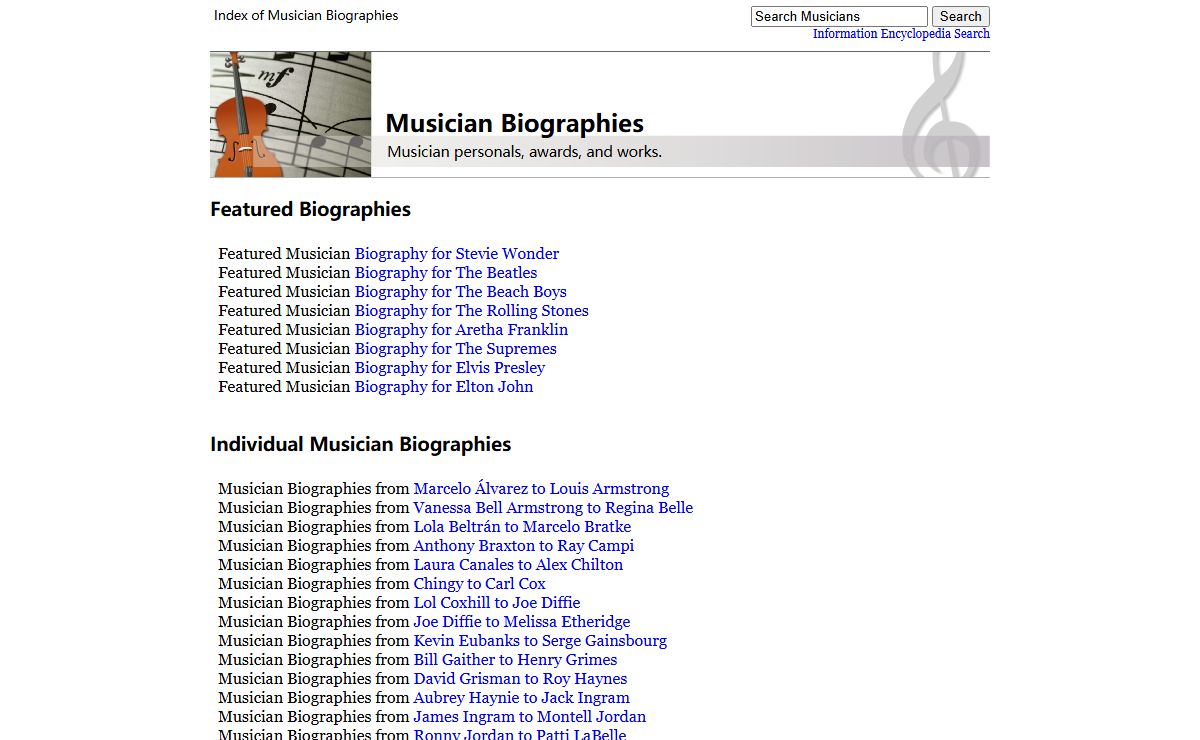Open Biography for The Supremes
Screen dimensions: 1200x740
coord(456,349)
